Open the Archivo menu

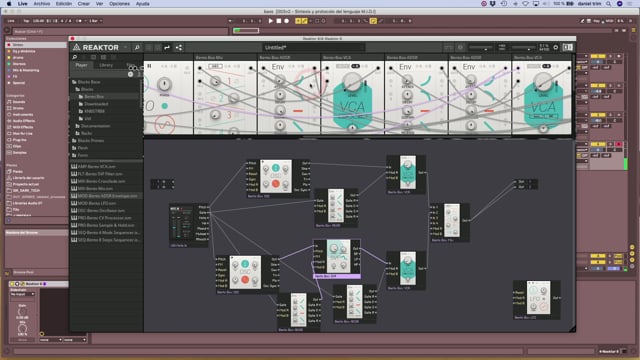42,4
